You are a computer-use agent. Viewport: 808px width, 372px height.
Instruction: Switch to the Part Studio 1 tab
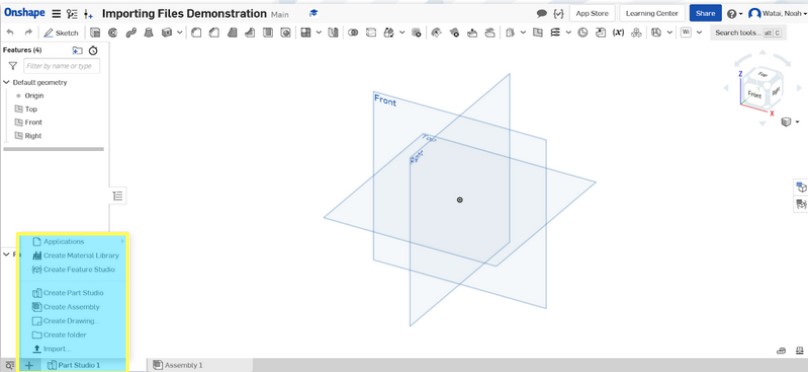pyautogui.click(x=74, y=365)
